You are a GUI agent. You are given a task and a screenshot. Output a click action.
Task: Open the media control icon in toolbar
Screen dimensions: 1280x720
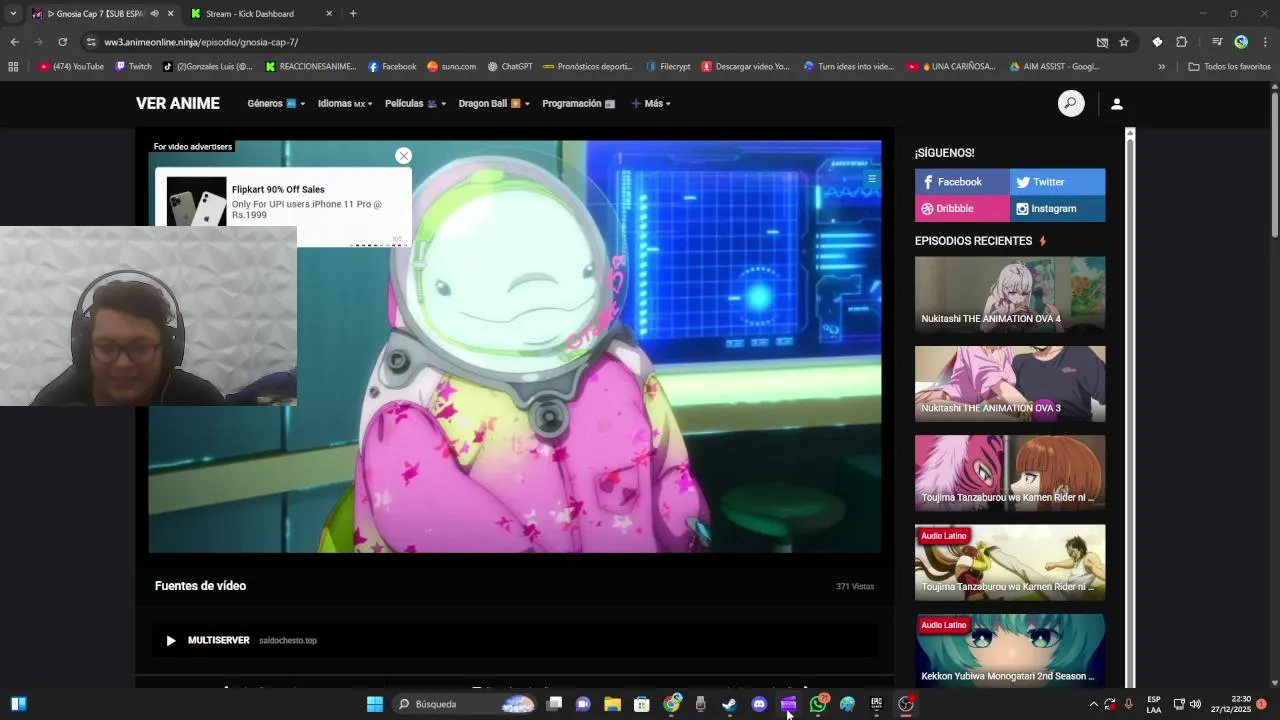click(x=1217, y=42)
